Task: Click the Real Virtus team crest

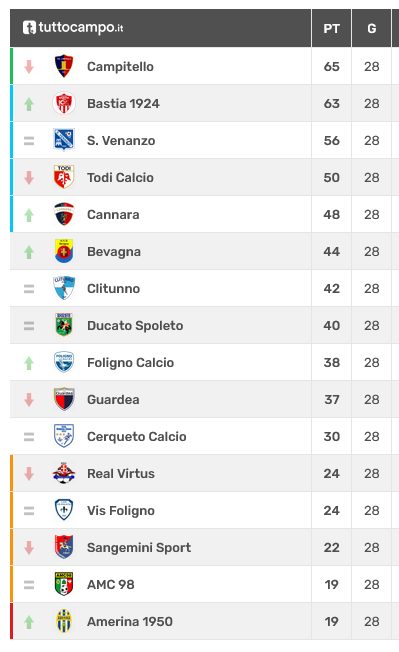Action: click(x=64, y=473)
